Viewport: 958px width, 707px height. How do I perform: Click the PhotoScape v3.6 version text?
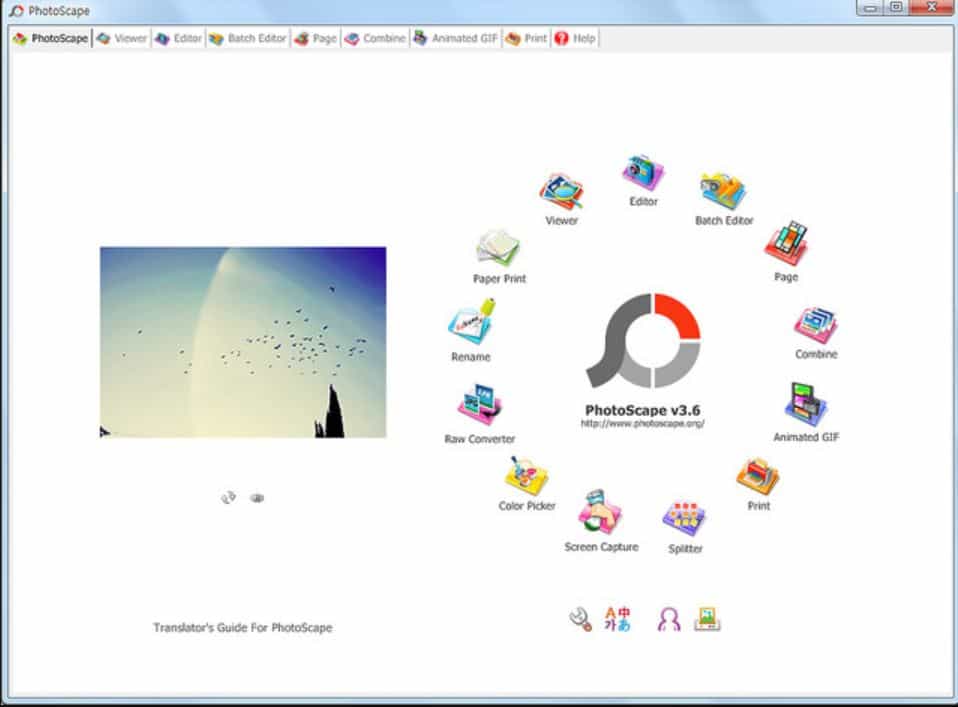[643, 410]
